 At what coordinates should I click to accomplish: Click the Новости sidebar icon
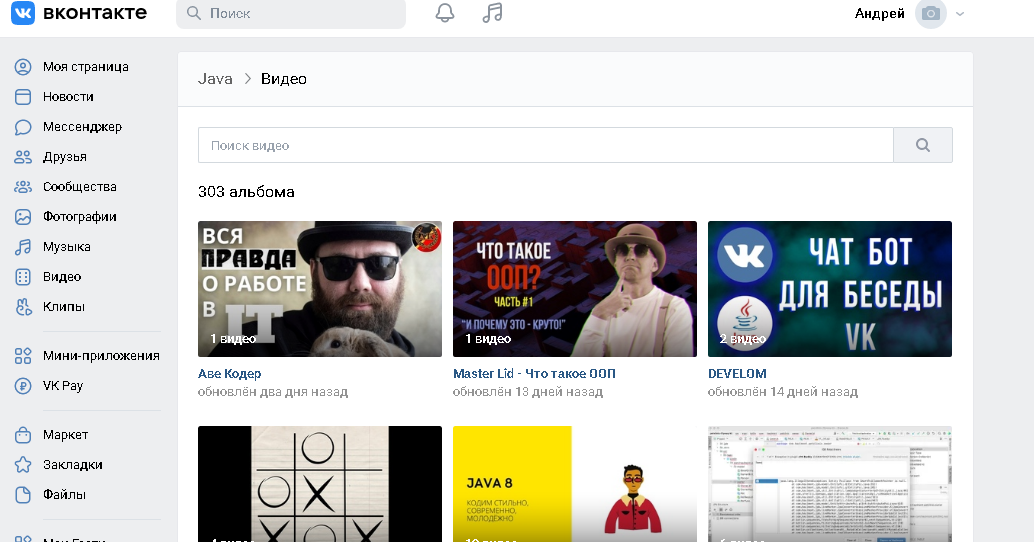23,97
